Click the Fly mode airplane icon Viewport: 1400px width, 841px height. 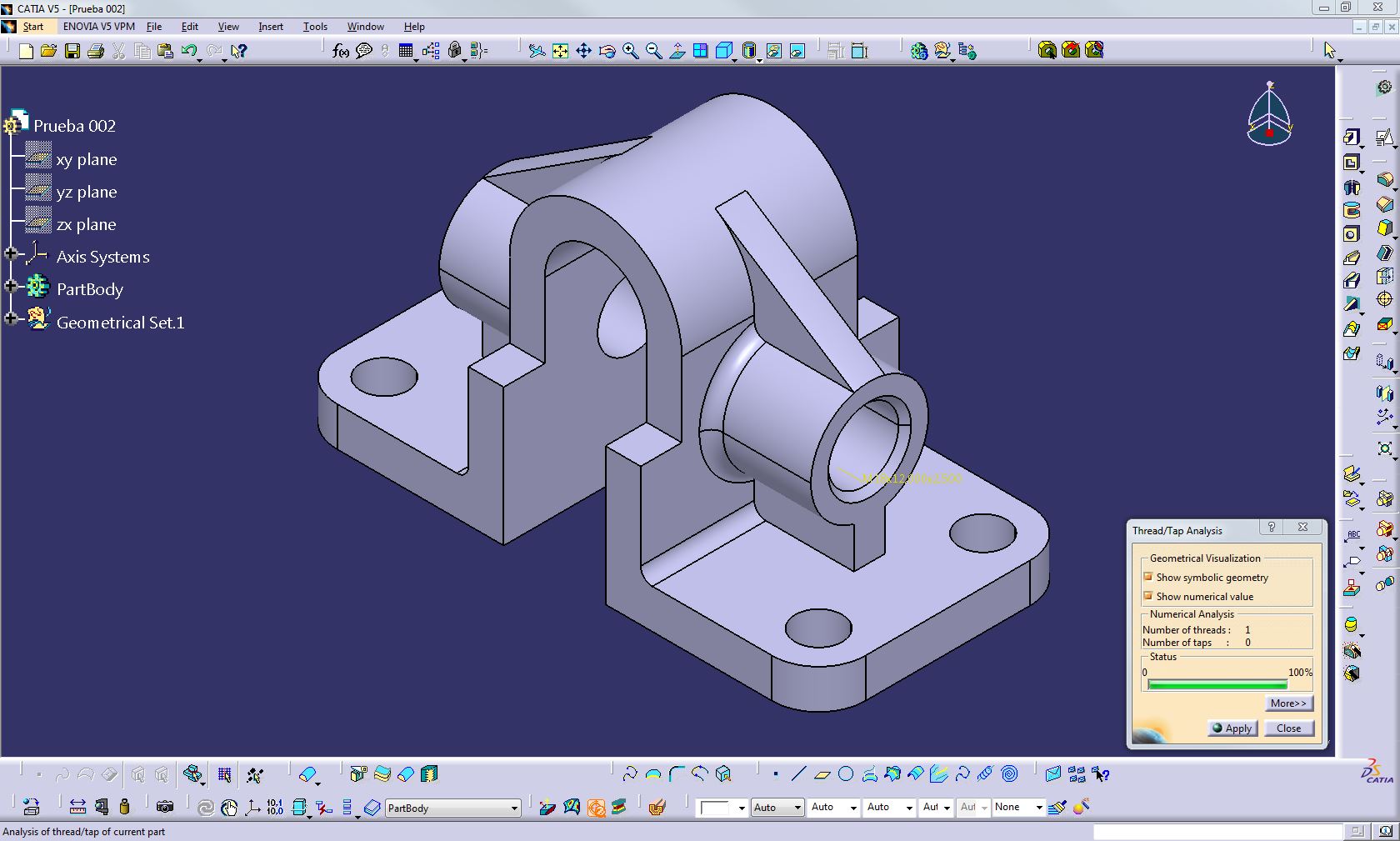[x=537, y=51]
